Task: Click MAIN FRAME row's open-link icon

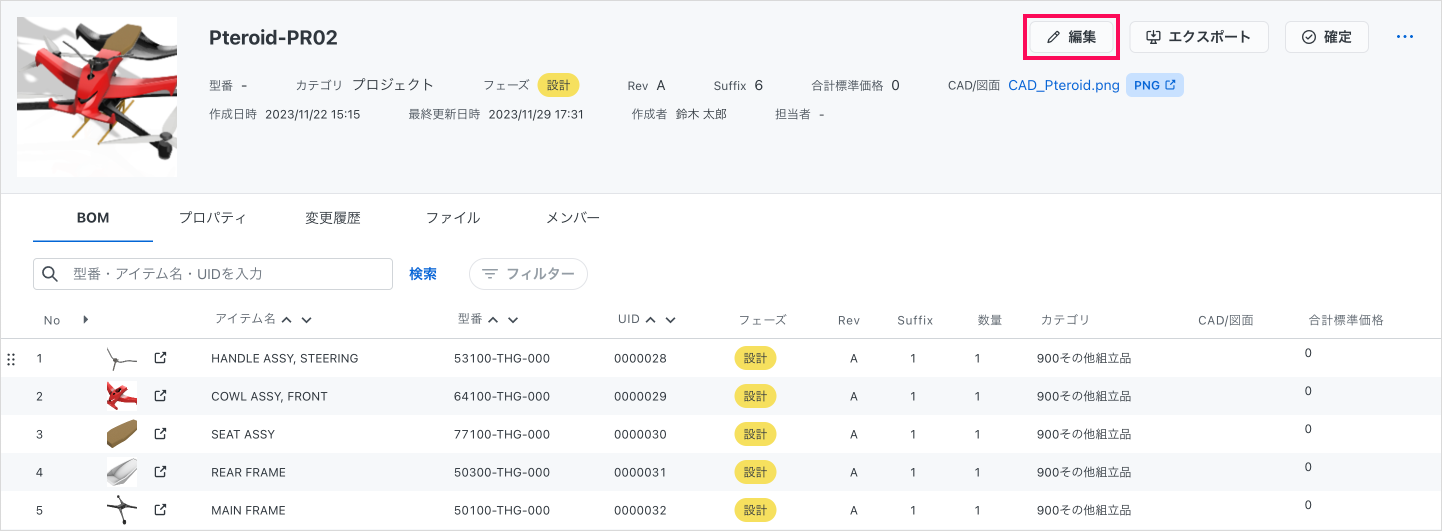Action: (160, 510)
